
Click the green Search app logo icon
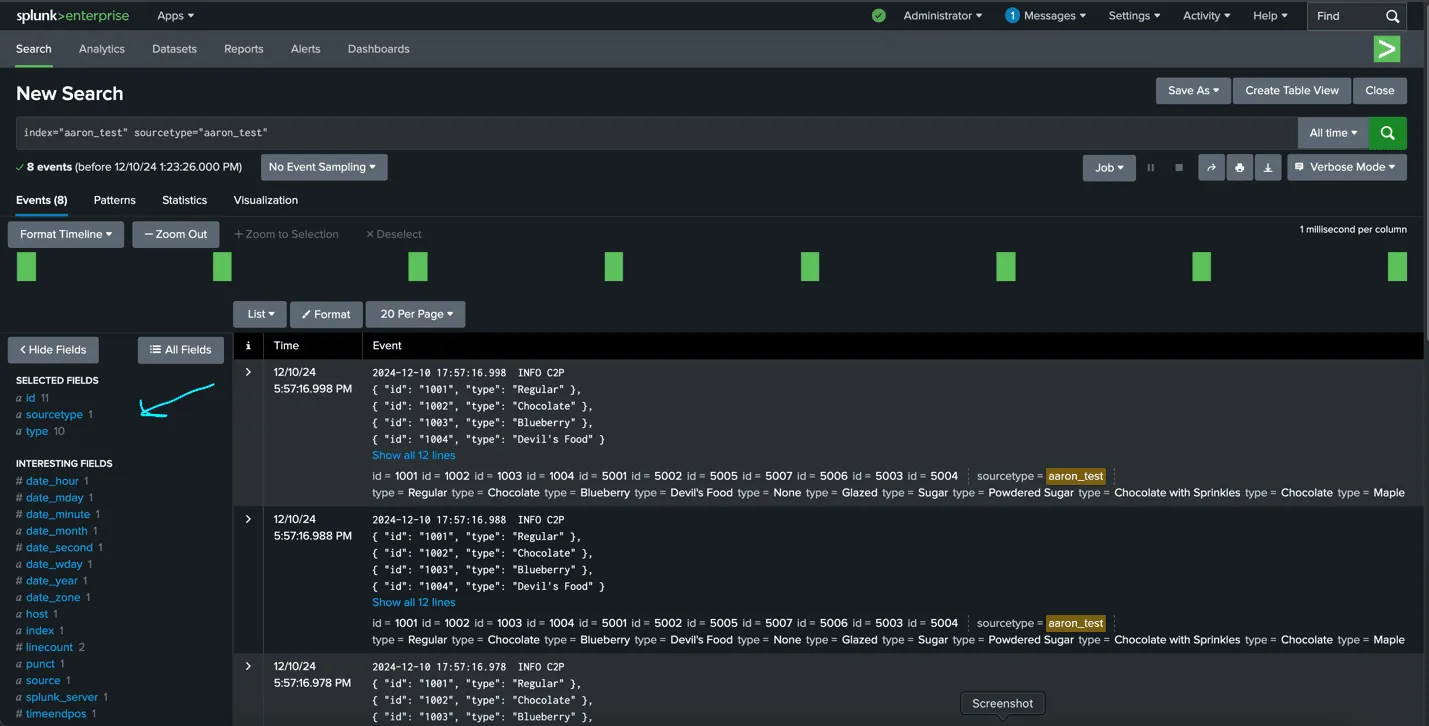[1386, 49]
